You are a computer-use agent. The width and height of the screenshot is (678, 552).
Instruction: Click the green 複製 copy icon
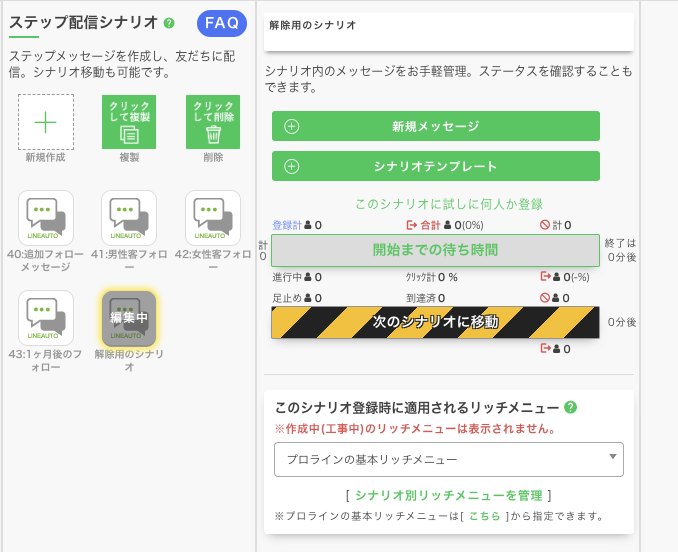(129, 122)
